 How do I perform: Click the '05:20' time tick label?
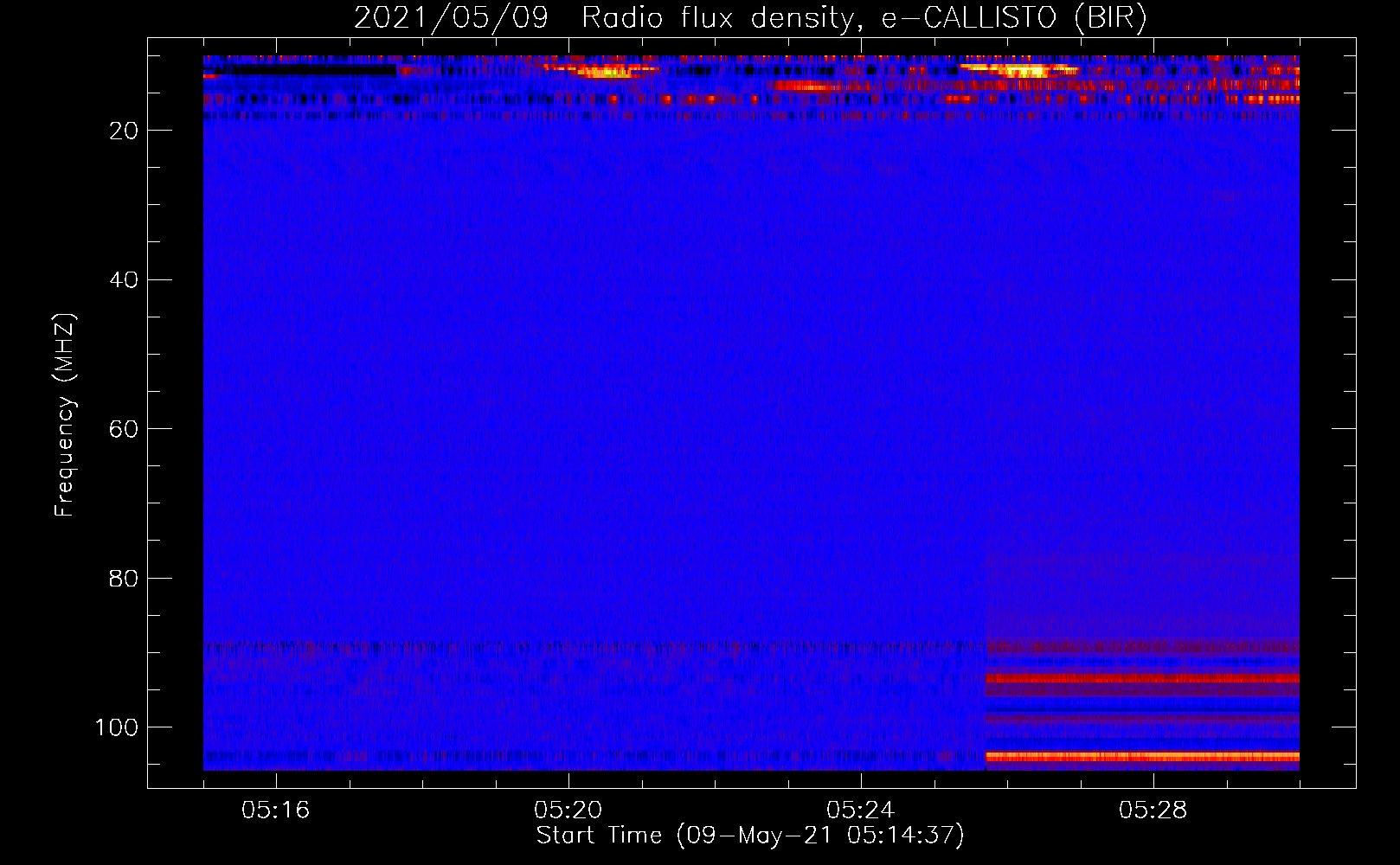click(x=568, y=811)
